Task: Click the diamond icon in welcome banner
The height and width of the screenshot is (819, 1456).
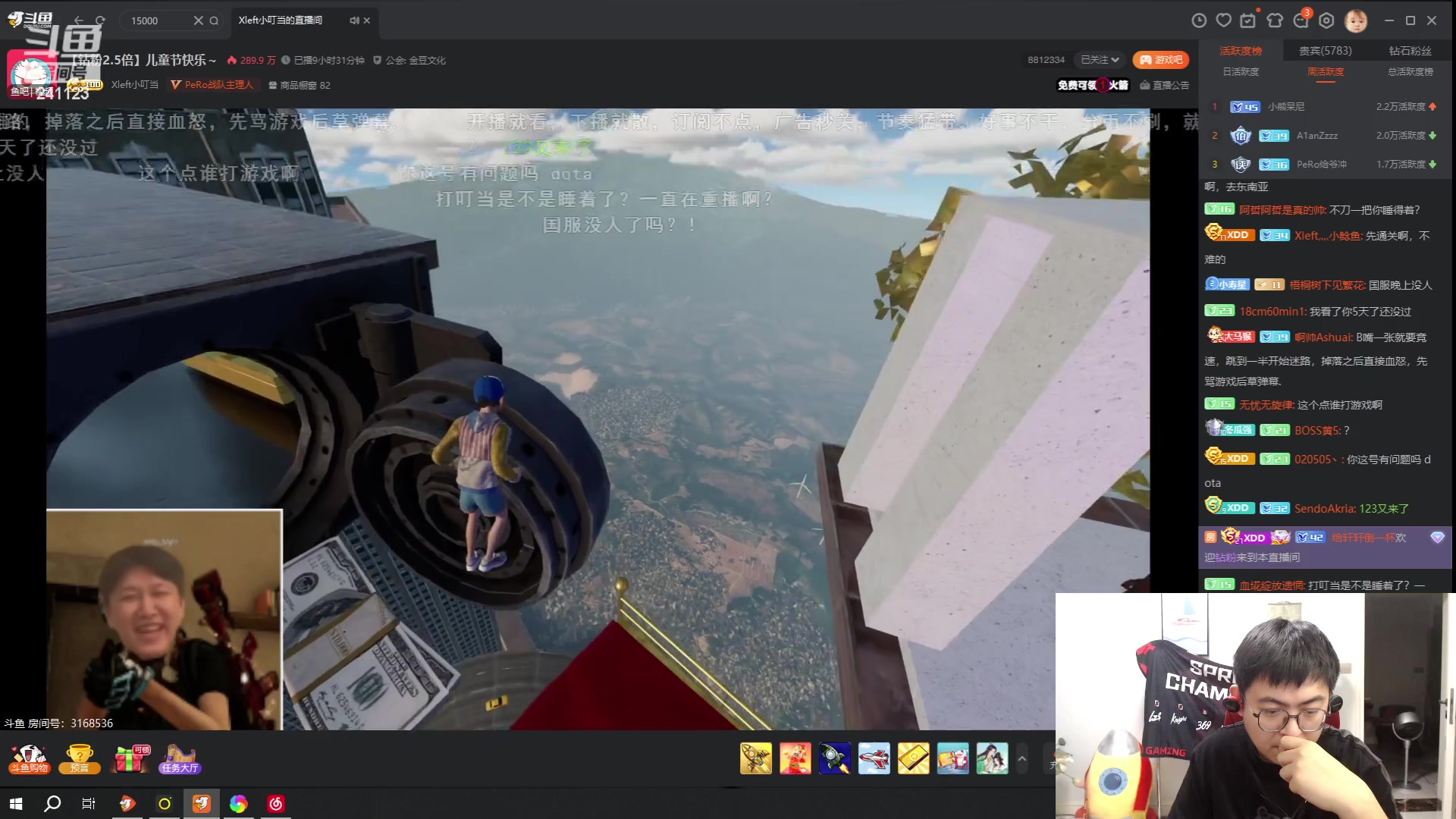Action: click(x=1437, y=538)
